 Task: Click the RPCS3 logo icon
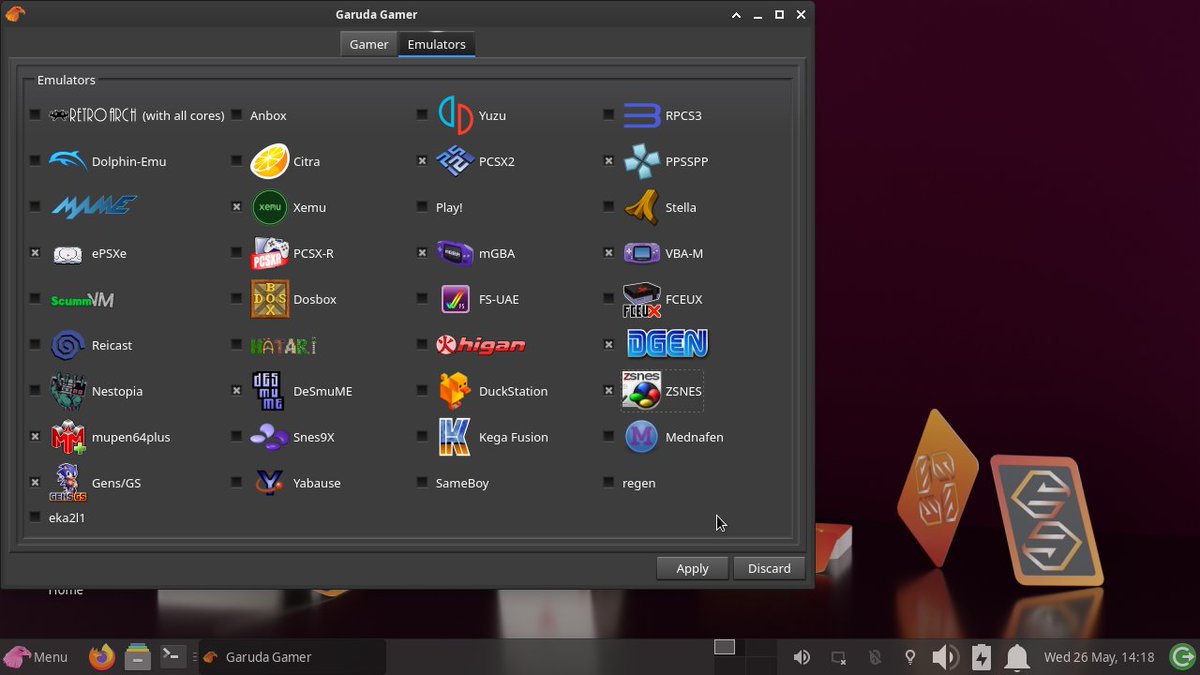(x=640, y=115)
